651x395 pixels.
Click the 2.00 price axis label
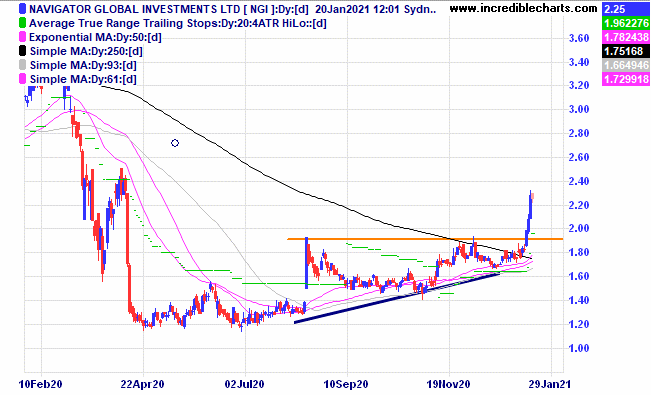[579, 228]
